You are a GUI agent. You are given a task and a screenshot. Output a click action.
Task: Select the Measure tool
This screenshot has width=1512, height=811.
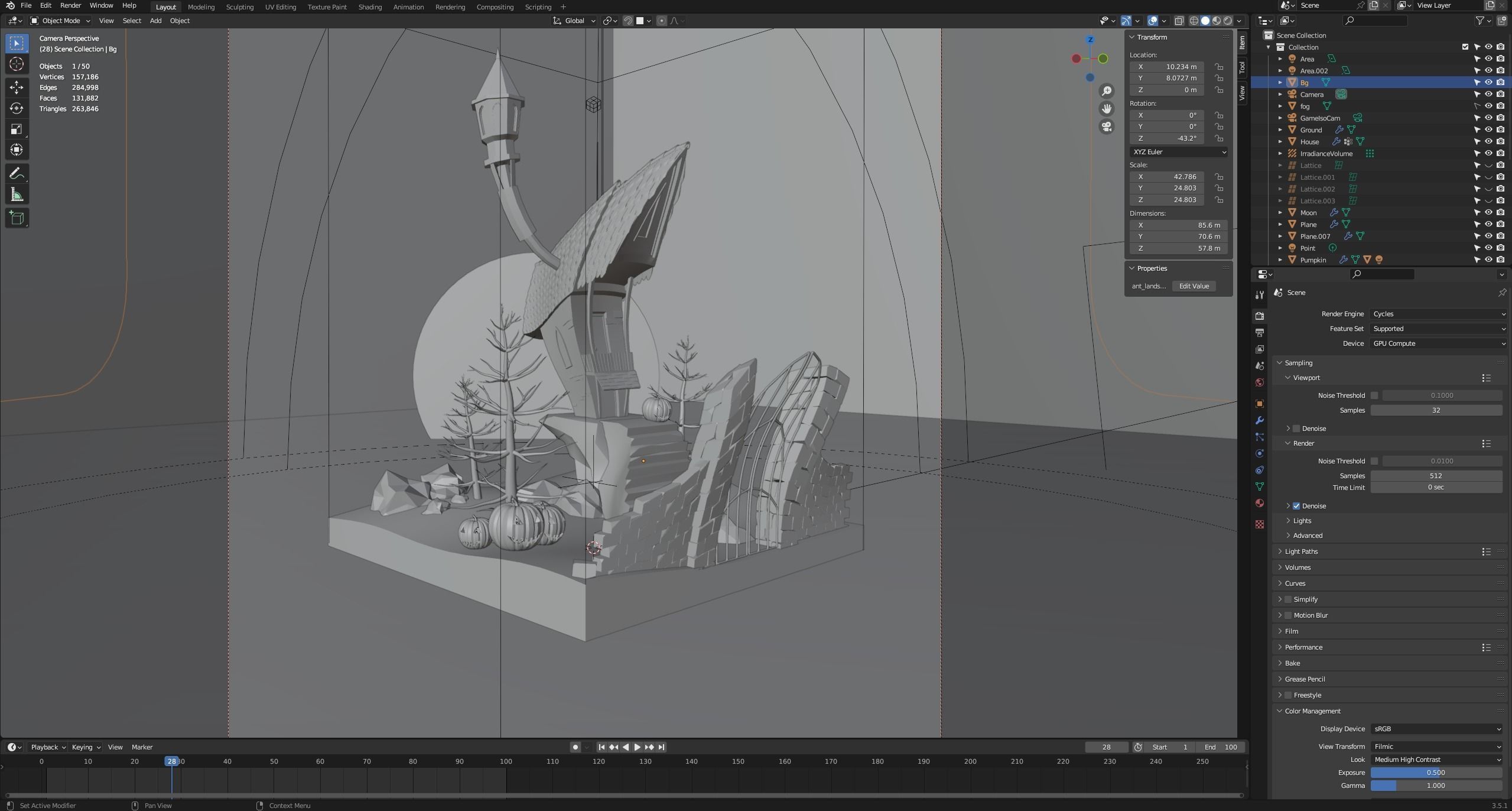(x=17, y=195)
